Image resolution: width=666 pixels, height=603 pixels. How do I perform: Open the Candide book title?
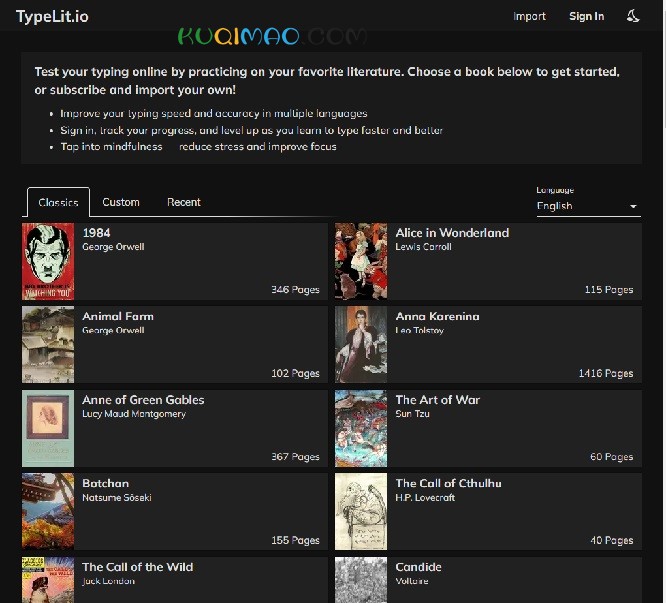click(418, 567)
